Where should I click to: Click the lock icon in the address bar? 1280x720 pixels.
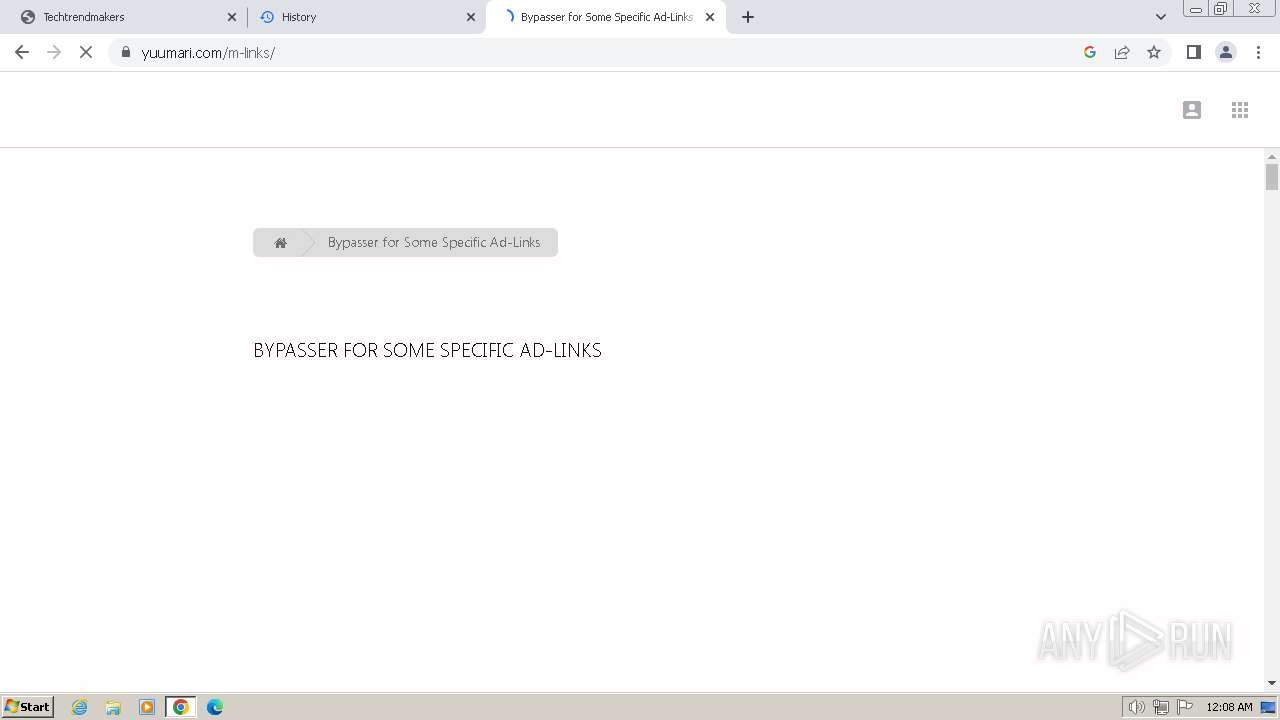[x=126, y=52]
